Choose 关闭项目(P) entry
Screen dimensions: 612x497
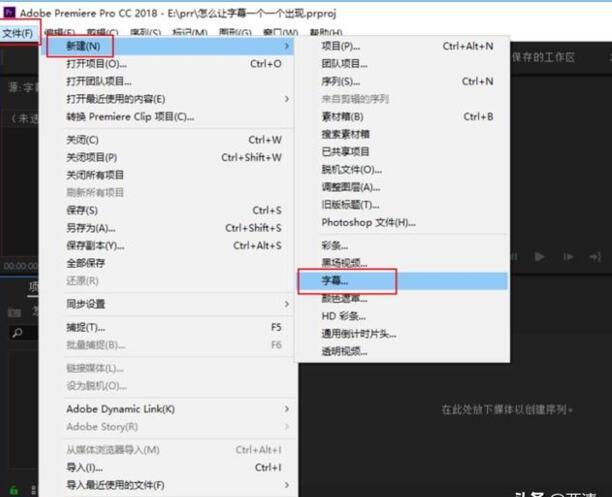click(168, 157)
